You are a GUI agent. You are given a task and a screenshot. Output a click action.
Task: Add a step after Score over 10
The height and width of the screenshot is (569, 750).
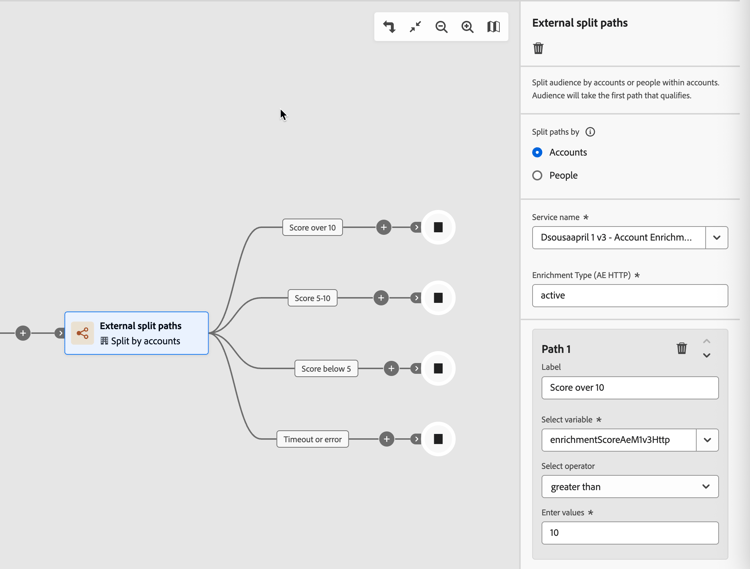pos(383,228)
